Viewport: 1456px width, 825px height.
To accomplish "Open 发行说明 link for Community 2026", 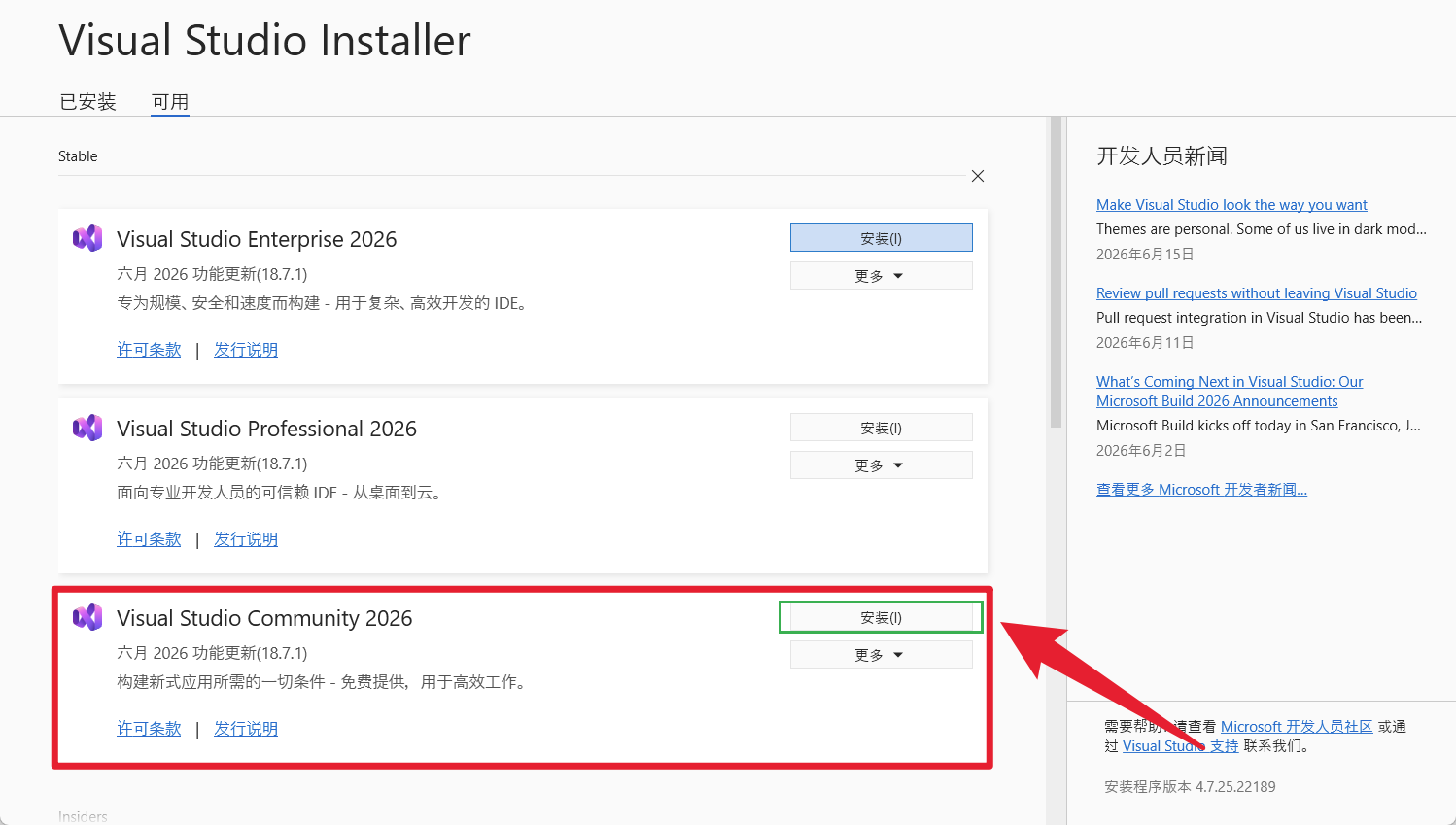I will (246, 729).
